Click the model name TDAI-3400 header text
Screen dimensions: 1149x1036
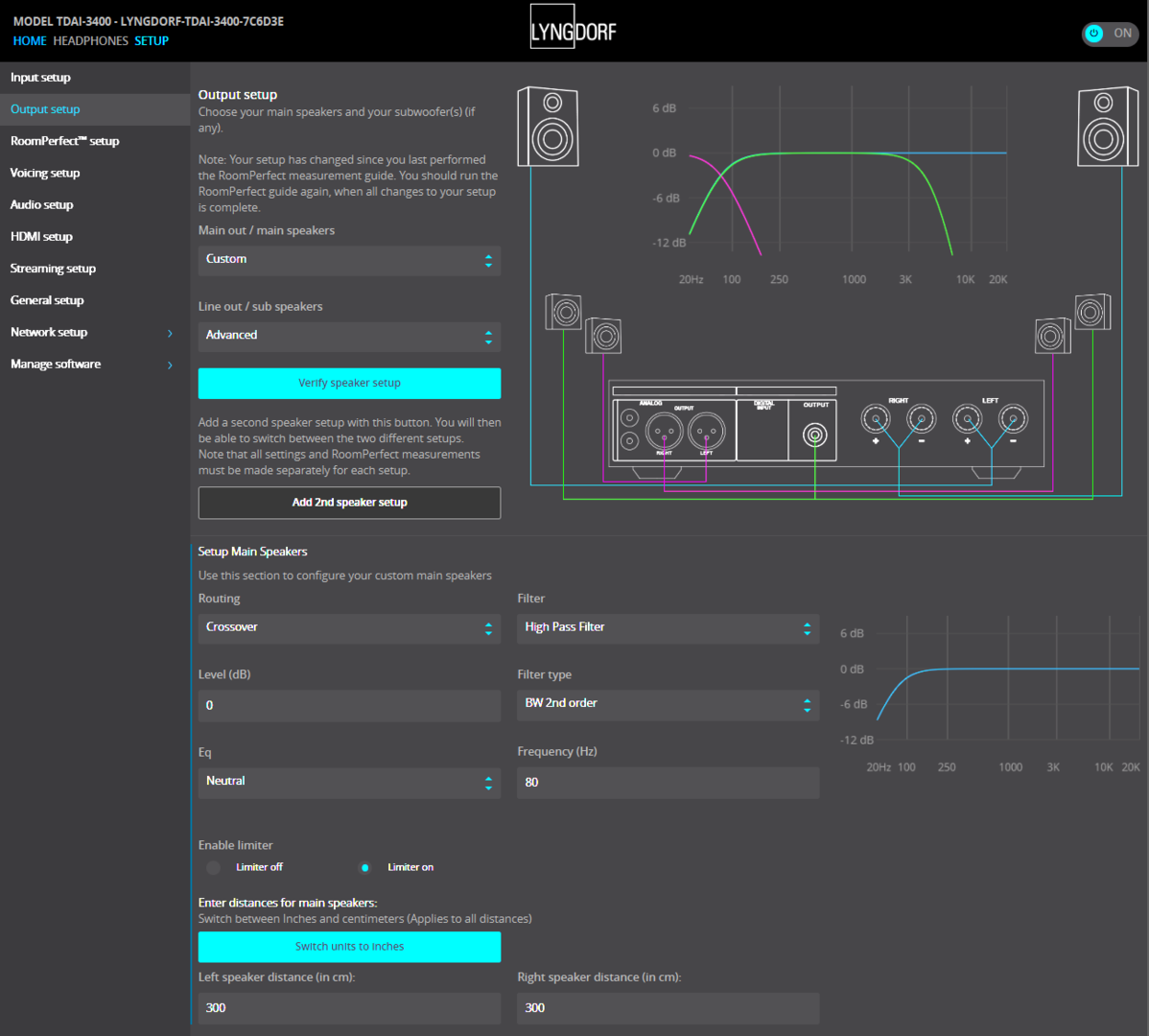[x=148, y=21]
